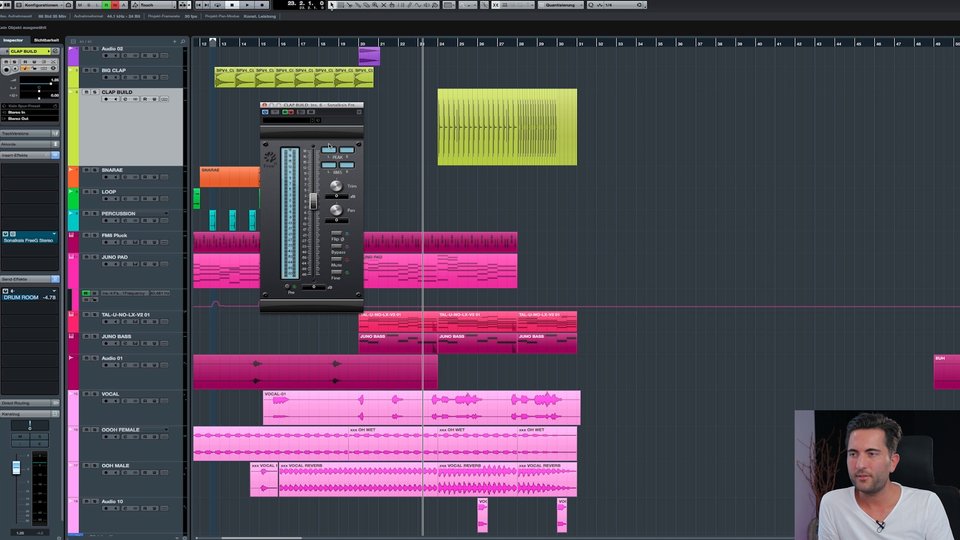Collapse the Send-Effekte inspector section
The width and height of the screenshot is (960, 540).
tap(29, 279)
